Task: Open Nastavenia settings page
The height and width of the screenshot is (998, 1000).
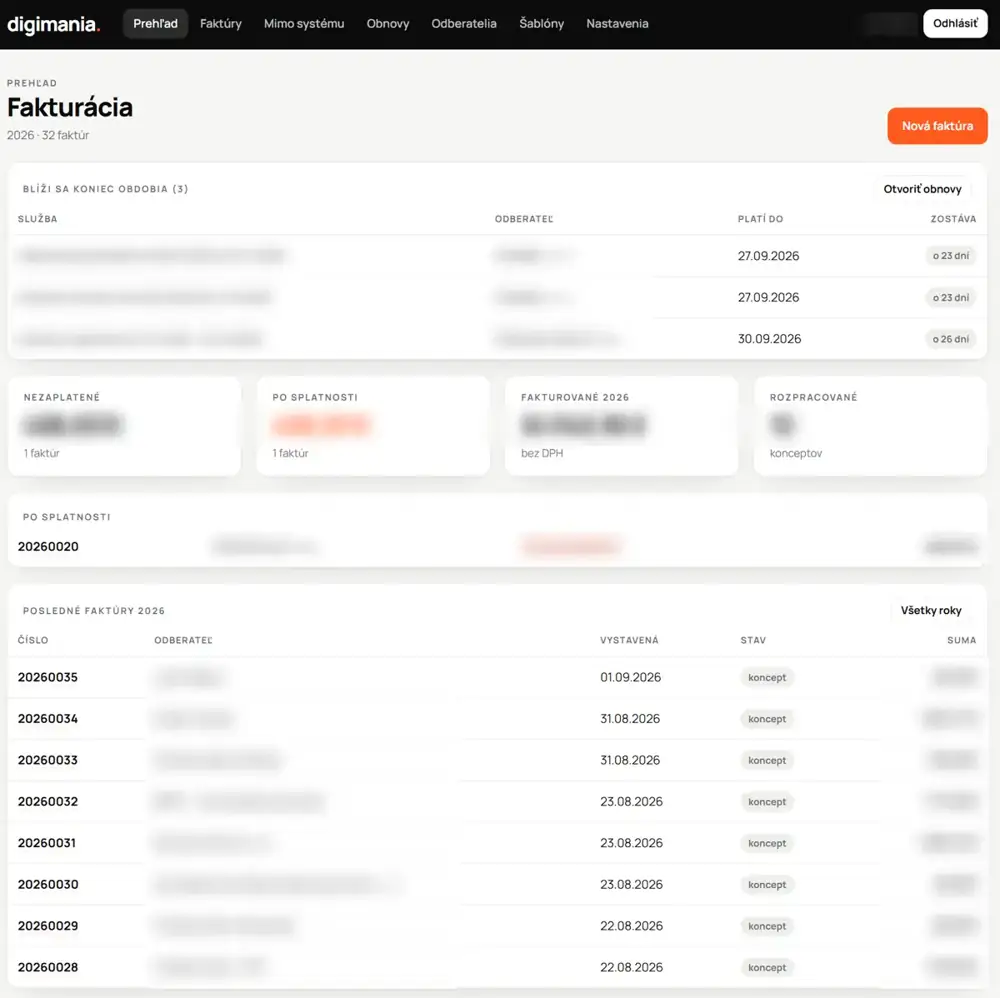Action: [617, 24]
